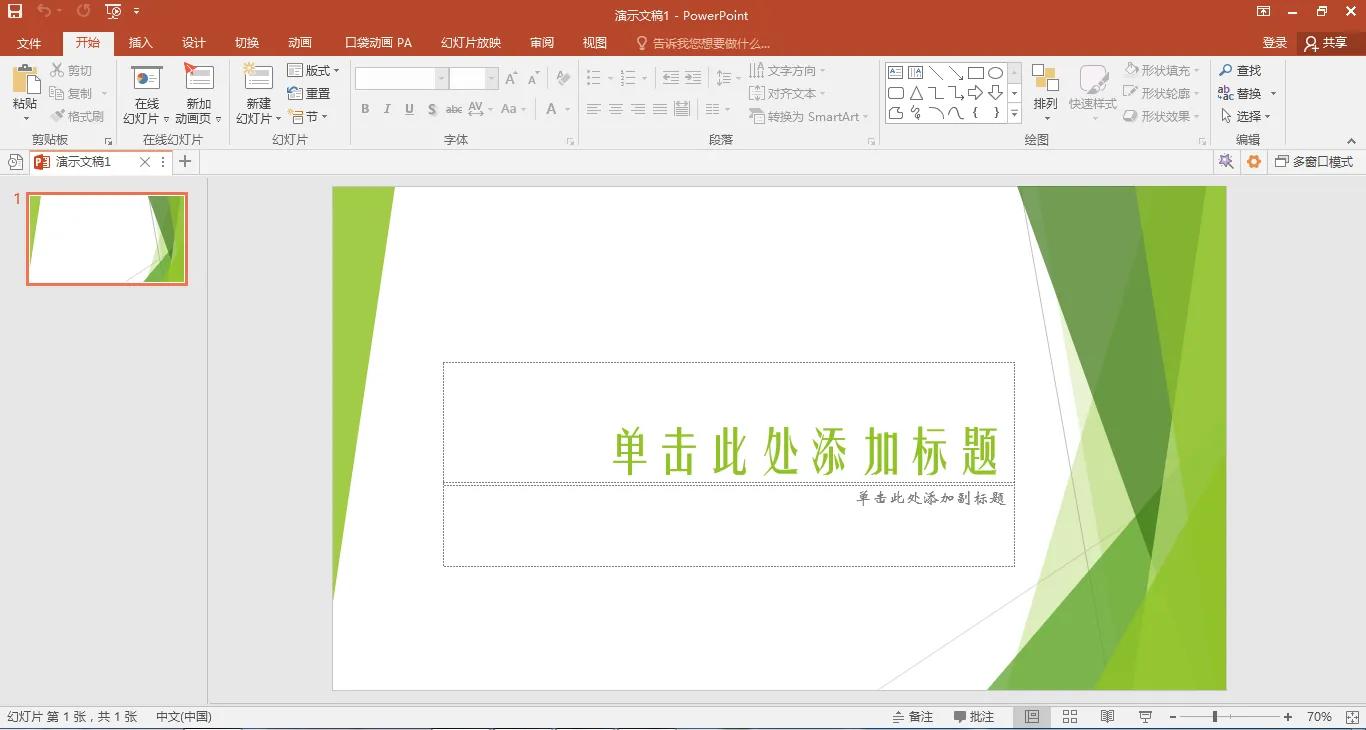Click the 重置 (Reset) slide icon
The image size is (1366, 730).
(309, 93)
